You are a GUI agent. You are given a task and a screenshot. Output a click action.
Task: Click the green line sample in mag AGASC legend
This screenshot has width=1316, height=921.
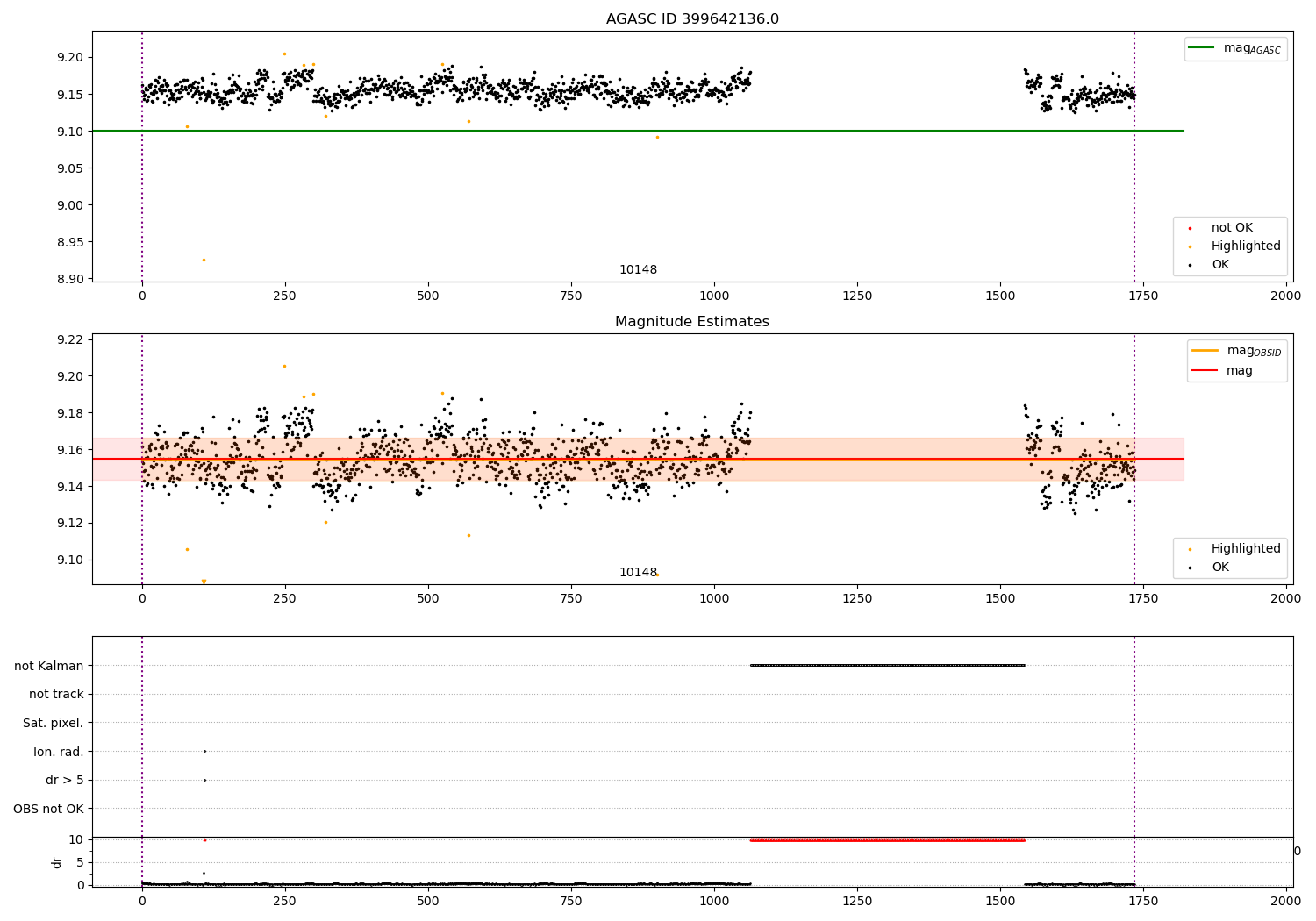(x=1202, y=48)
